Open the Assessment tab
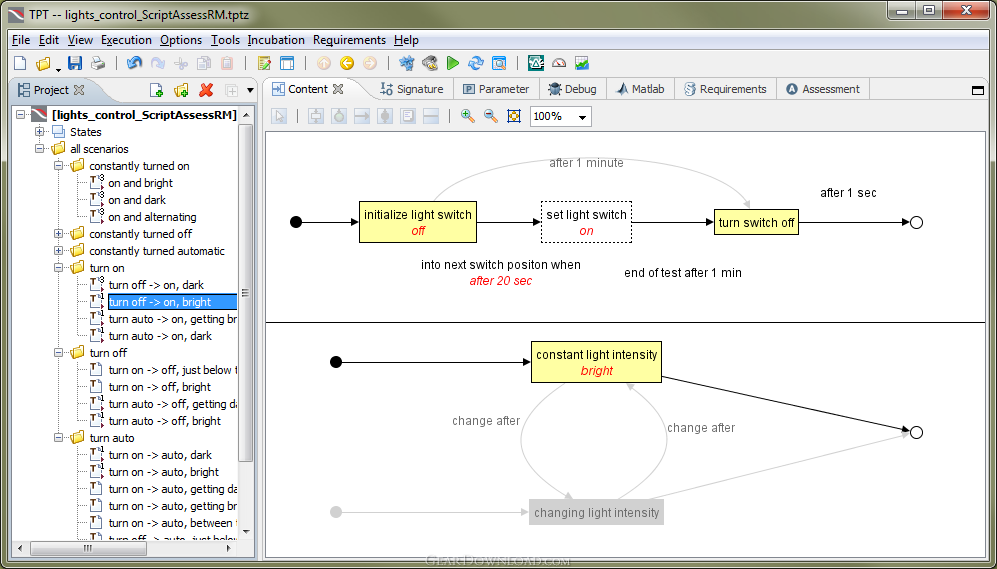The height and width of the screenshot is (569, 997). tap(822, 89)
